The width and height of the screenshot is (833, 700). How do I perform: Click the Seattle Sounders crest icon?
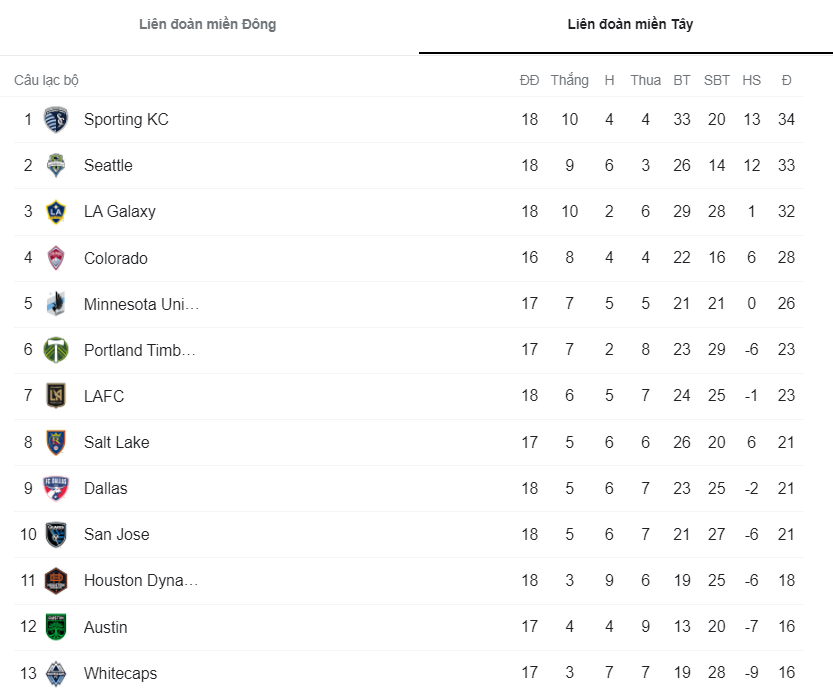click(x=55, y=165)
